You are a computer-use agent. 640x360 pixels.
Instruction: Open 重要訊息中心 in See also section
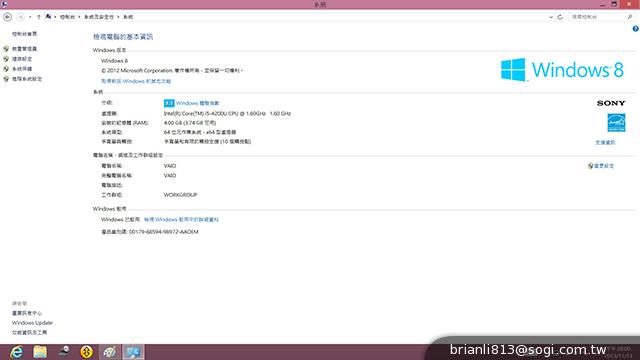click(x=27, y=313)
